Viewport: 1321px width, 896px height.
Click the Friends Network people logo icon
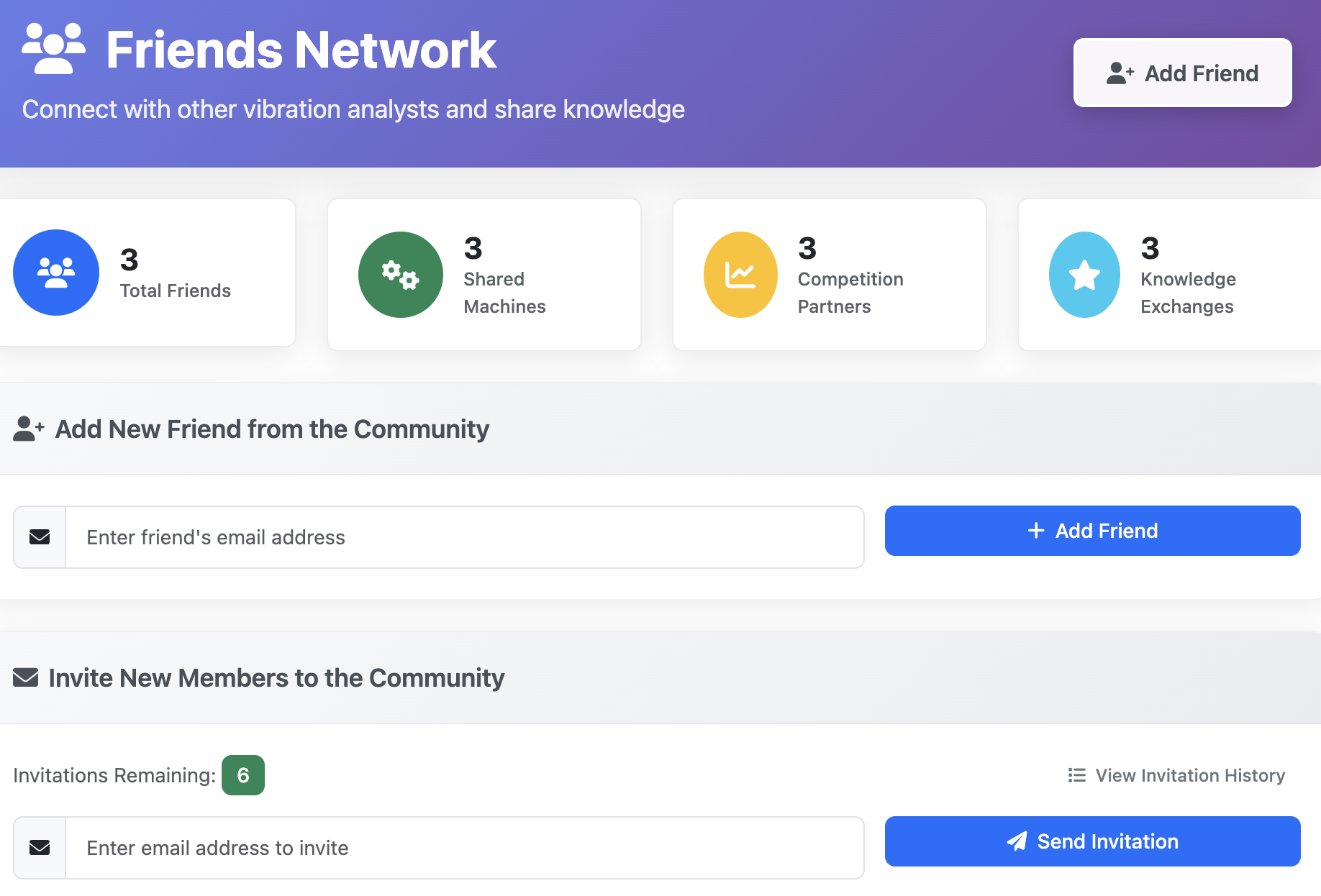click(54, 49)
